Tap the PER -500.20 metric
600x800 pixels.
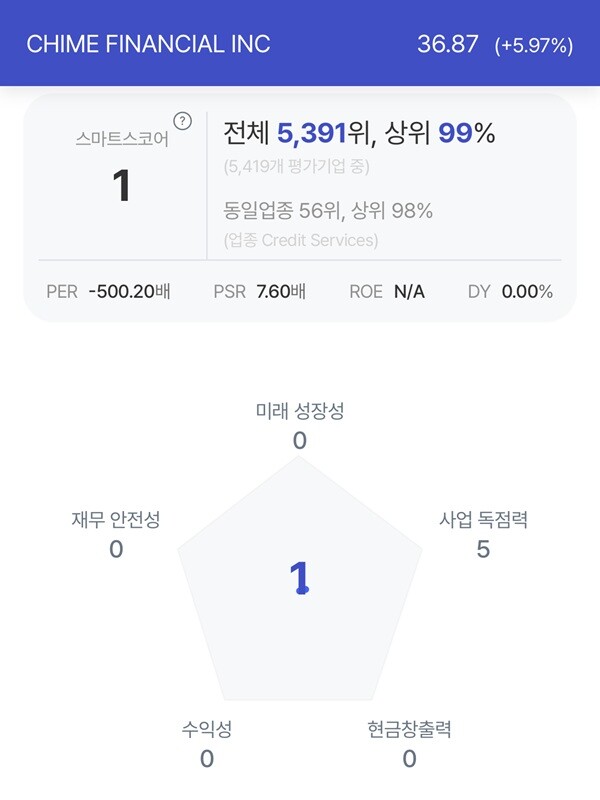108,291
